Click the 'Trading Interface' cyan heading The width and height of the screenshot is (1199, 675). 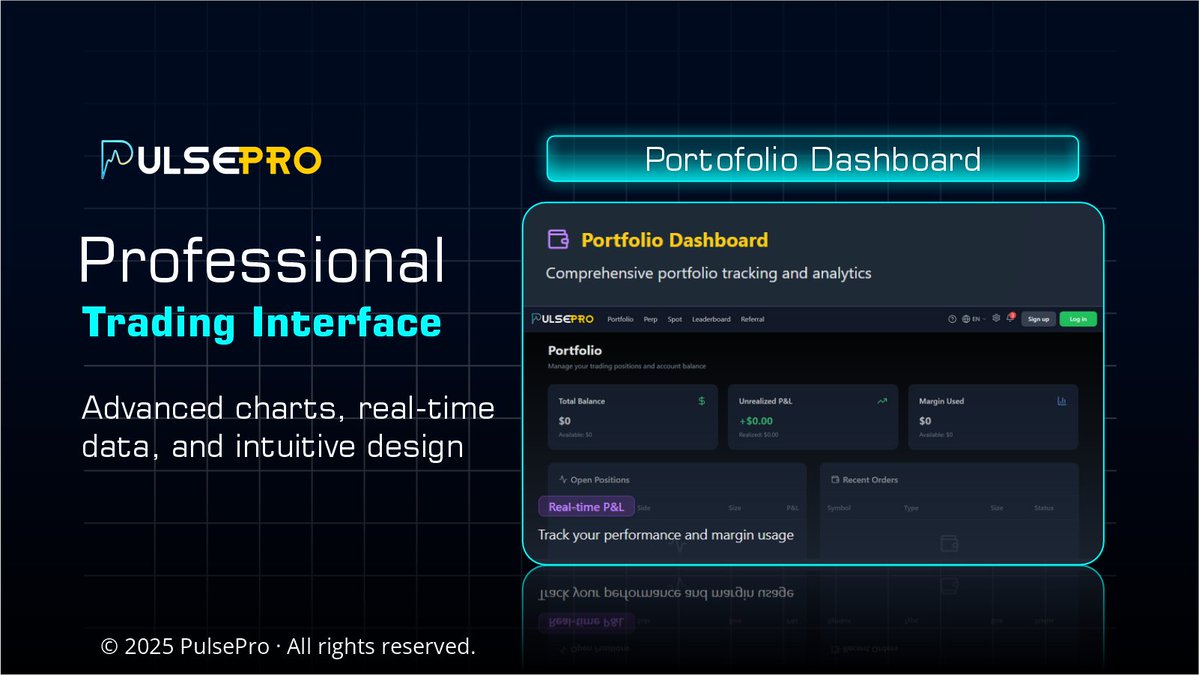(x=262, y=323)
